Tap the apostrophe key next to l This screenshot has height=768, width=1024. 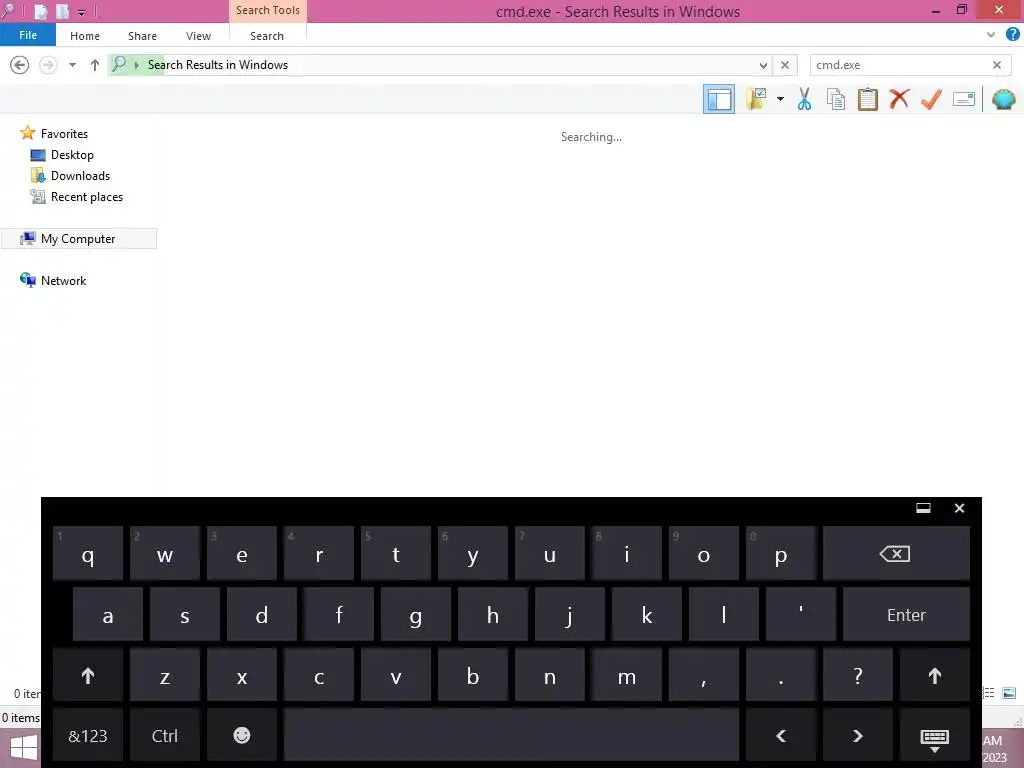801,615
